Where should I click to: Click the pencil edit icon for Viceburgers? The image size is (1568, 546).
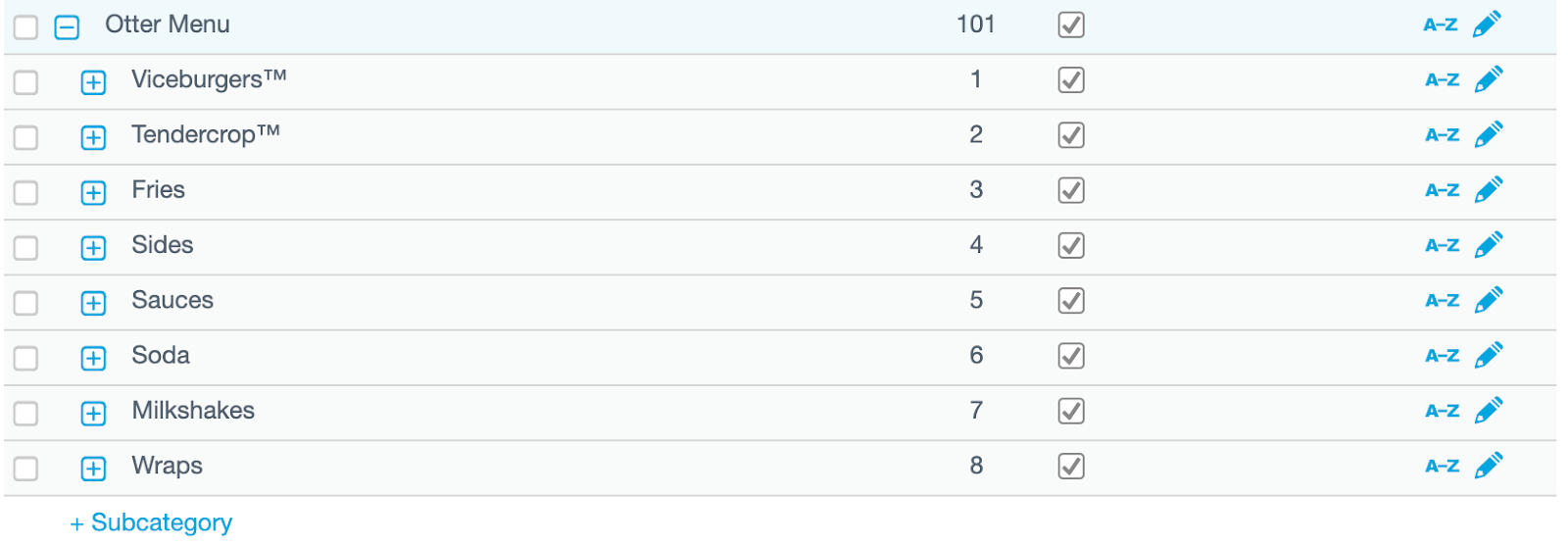pos(1488,79)
